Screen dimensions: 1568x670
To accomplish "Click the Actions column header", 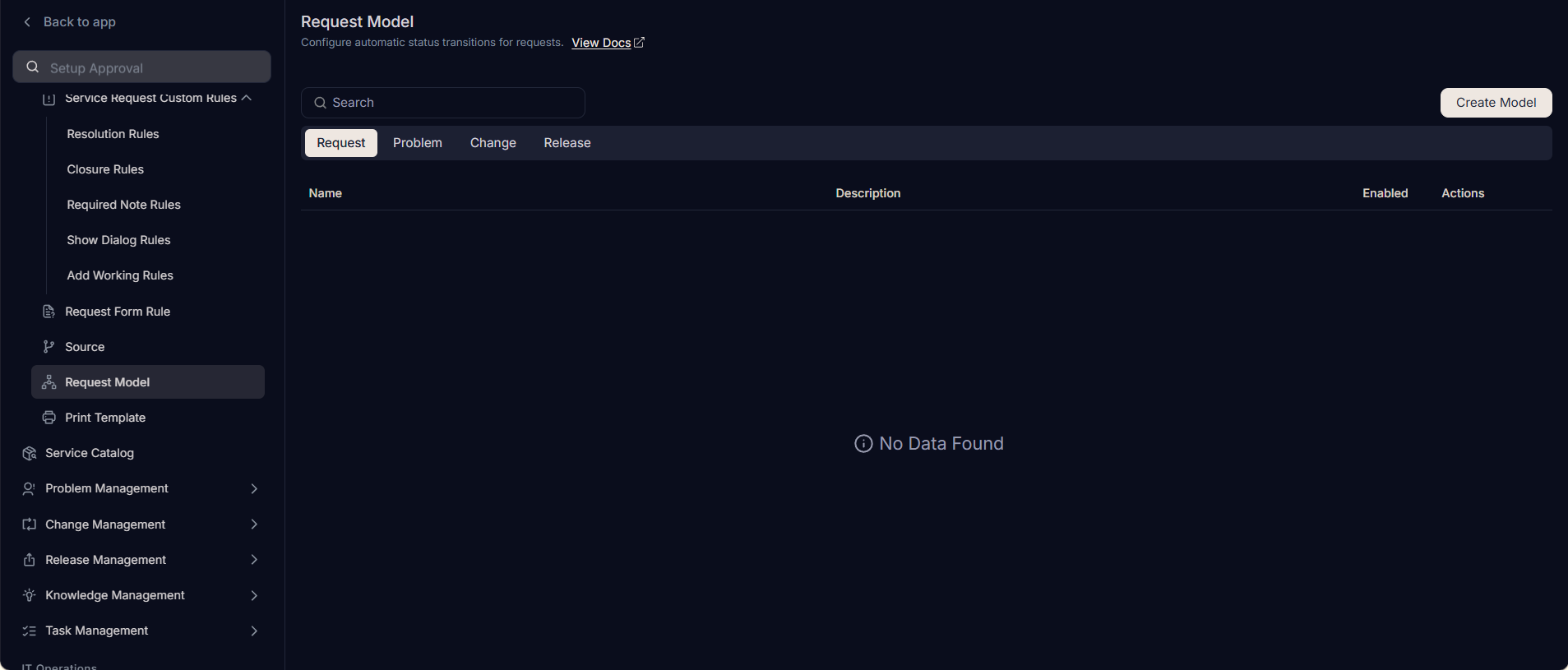I will pos(1463,193).
